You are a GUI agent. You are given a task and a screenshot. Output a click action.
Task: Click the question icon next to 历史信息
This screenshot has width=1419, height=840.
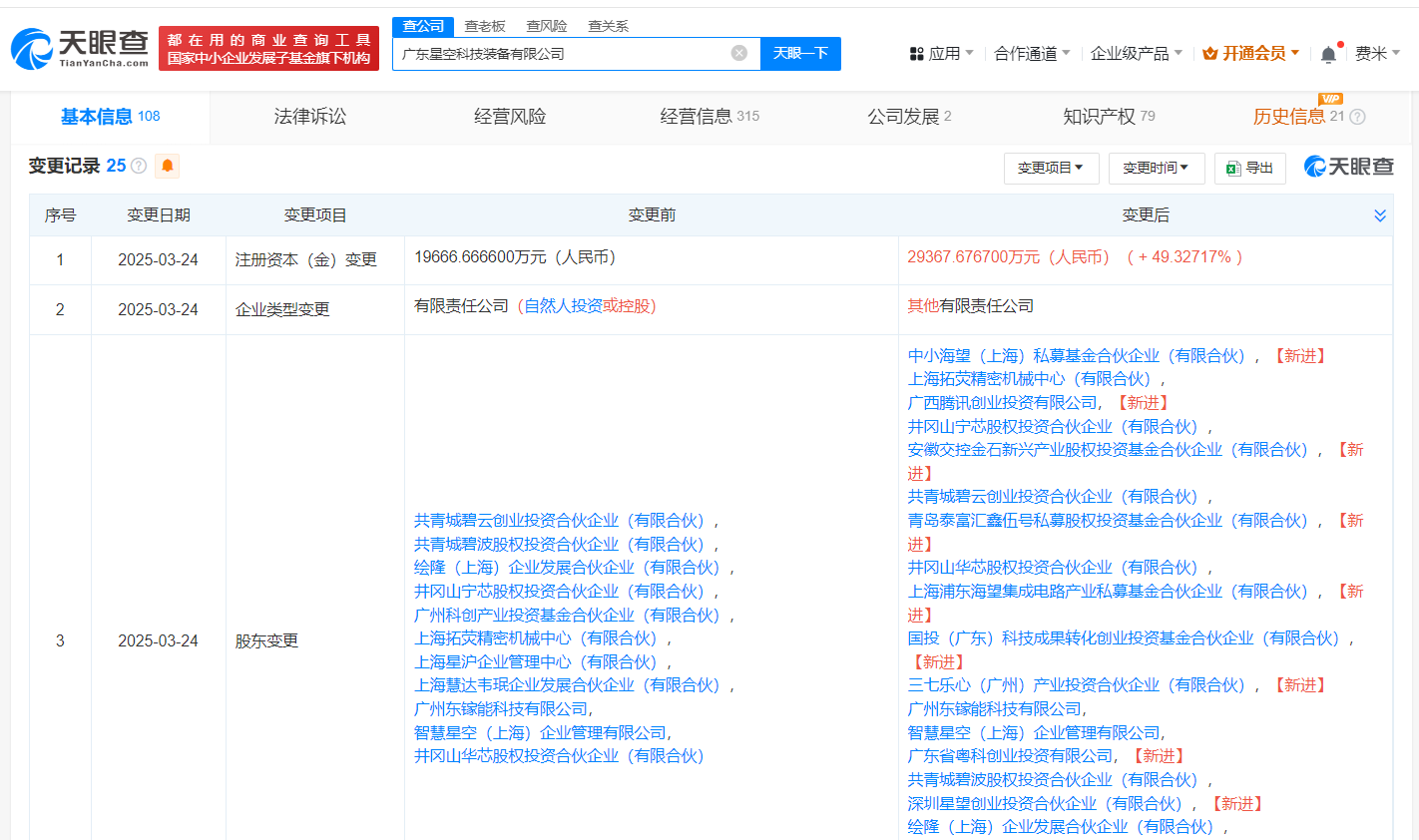coord(1357,117)
